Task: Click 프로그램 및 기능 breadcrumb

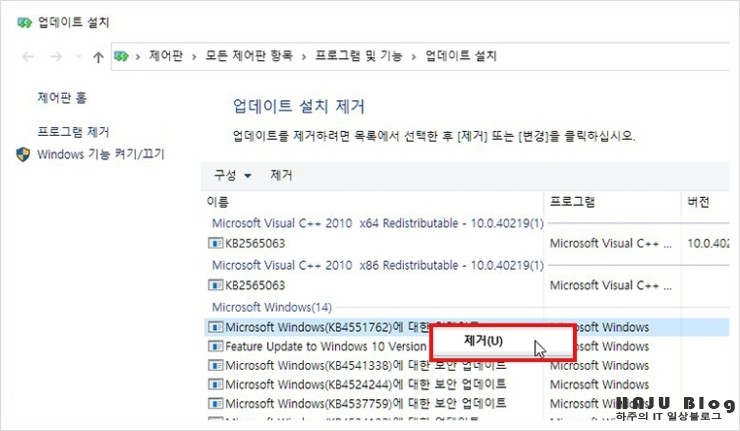Action: (359, 56)
